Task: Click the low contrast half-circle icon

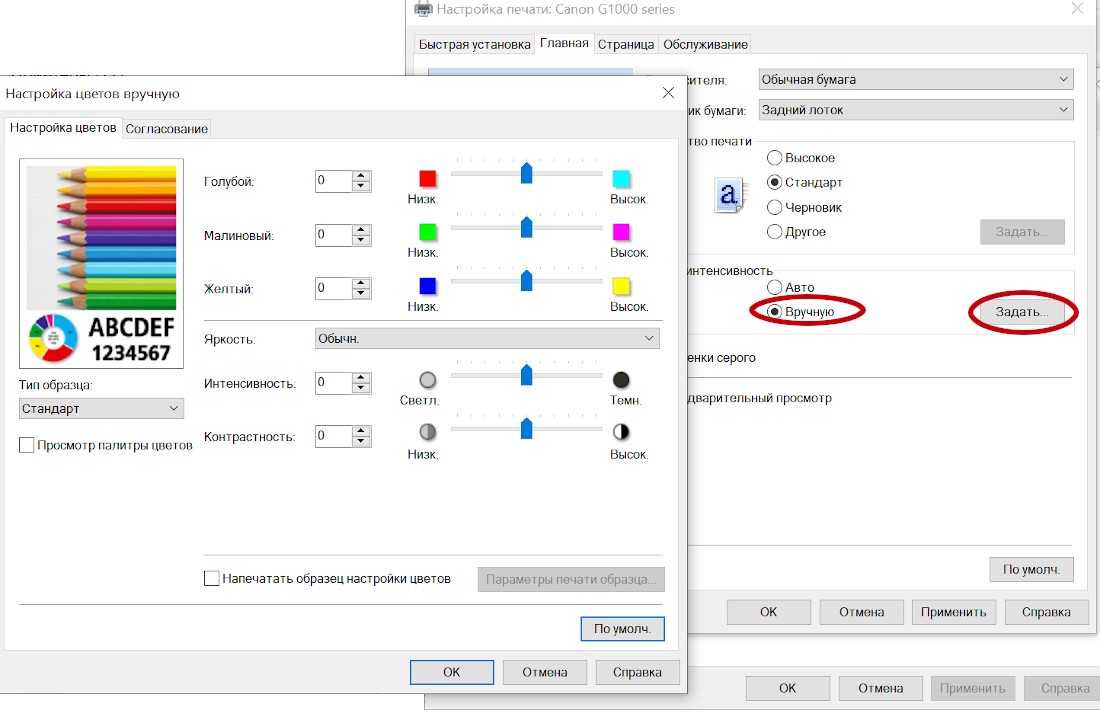Action: pos(427,432)
